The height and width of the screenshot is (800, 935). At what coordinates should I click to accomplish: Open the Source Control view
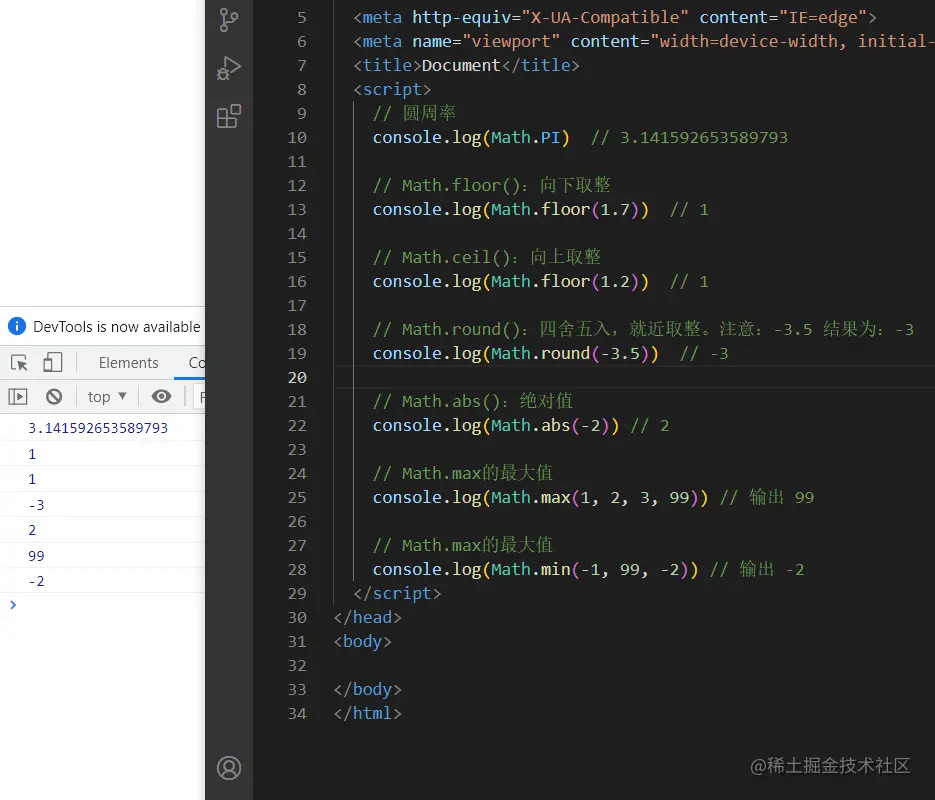(x=229, y=20)
